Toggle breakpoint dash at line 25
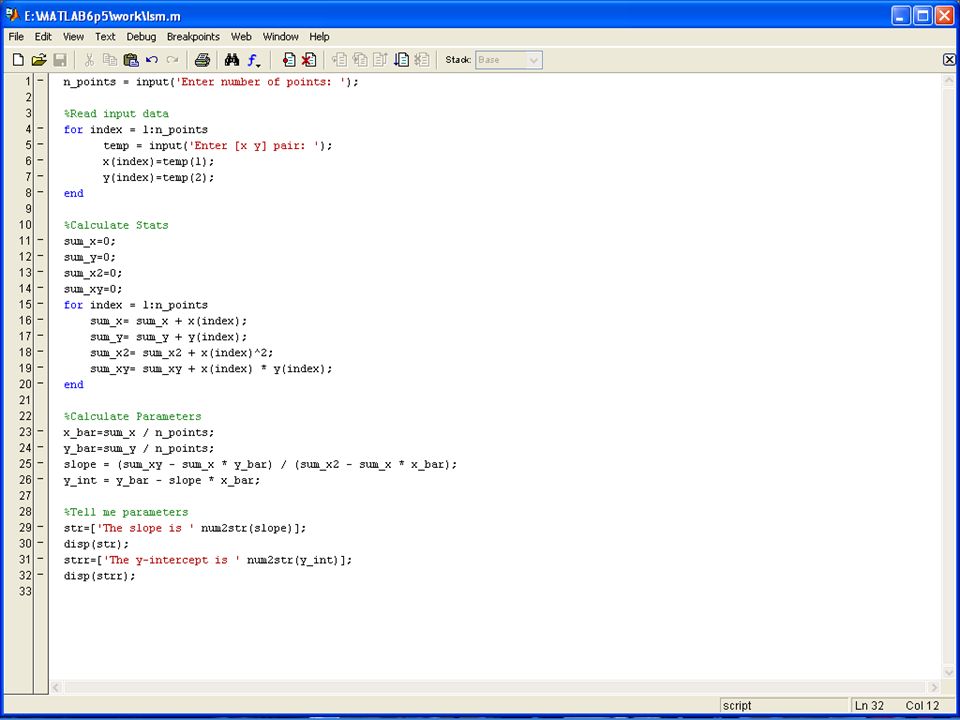The width and height of the screenshot is (960, 720). [x=40, y=463]
